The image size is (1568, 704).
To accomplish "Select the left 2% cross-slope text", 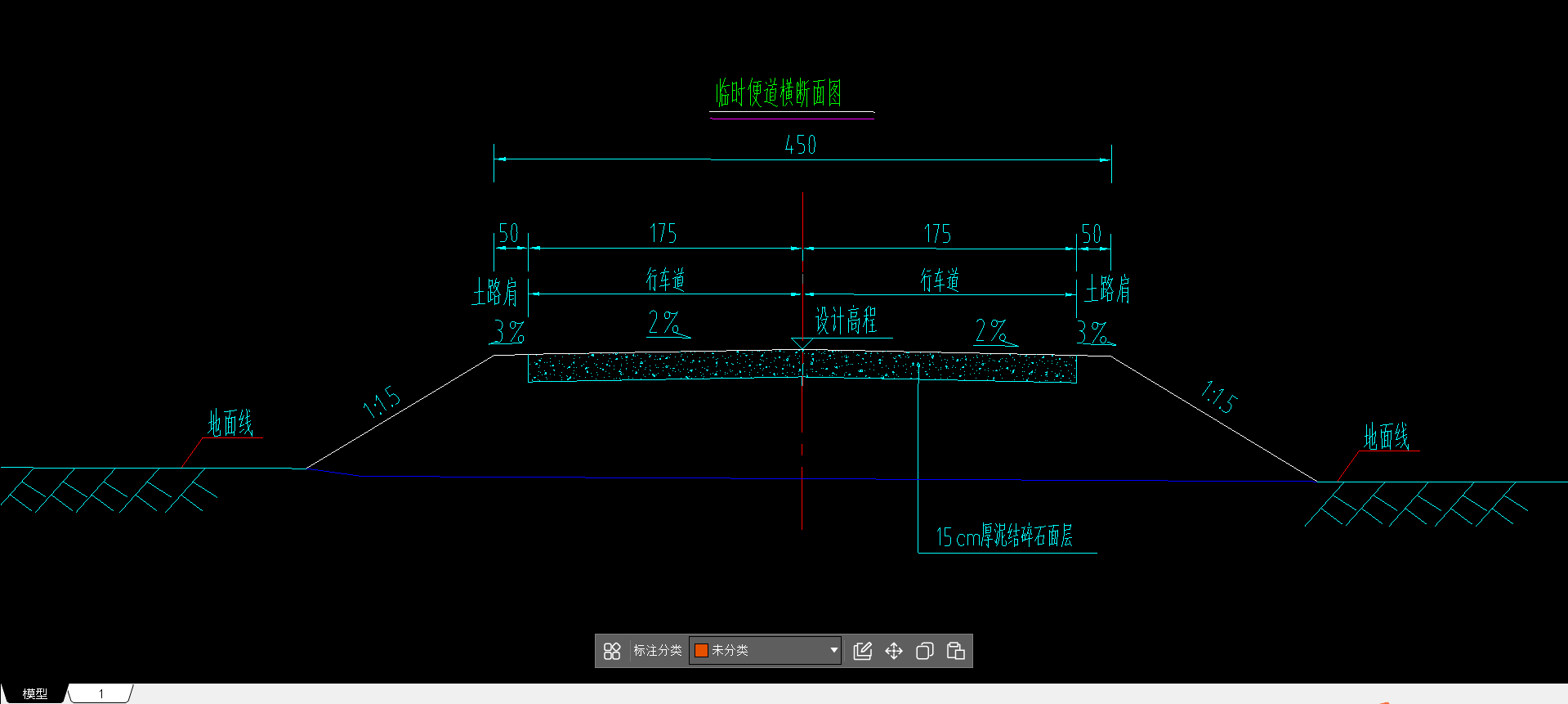I will (664, 323).
